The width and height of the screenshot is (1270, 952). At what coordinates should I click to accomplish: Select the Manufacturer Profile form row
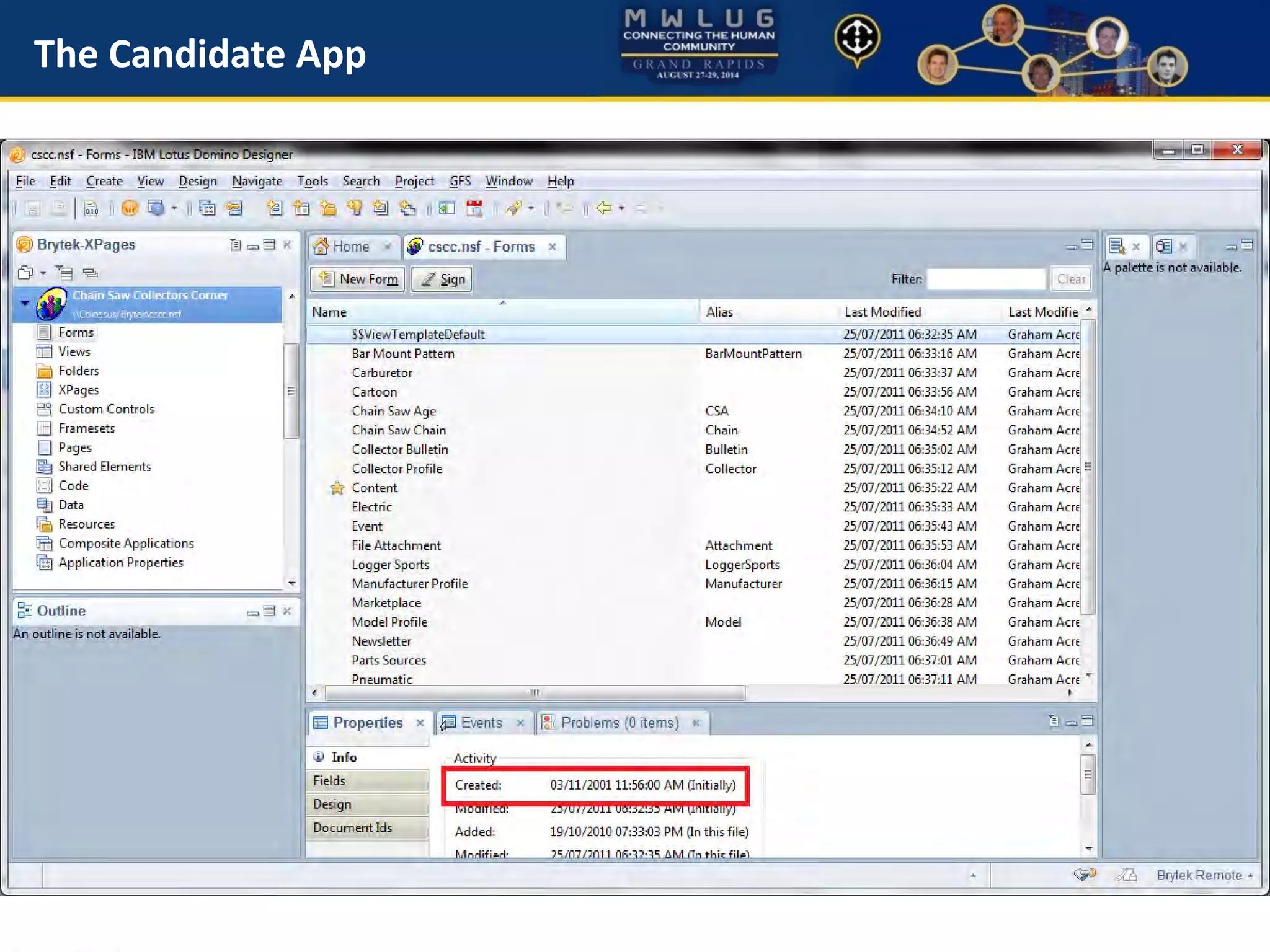(x=693, y=584)
